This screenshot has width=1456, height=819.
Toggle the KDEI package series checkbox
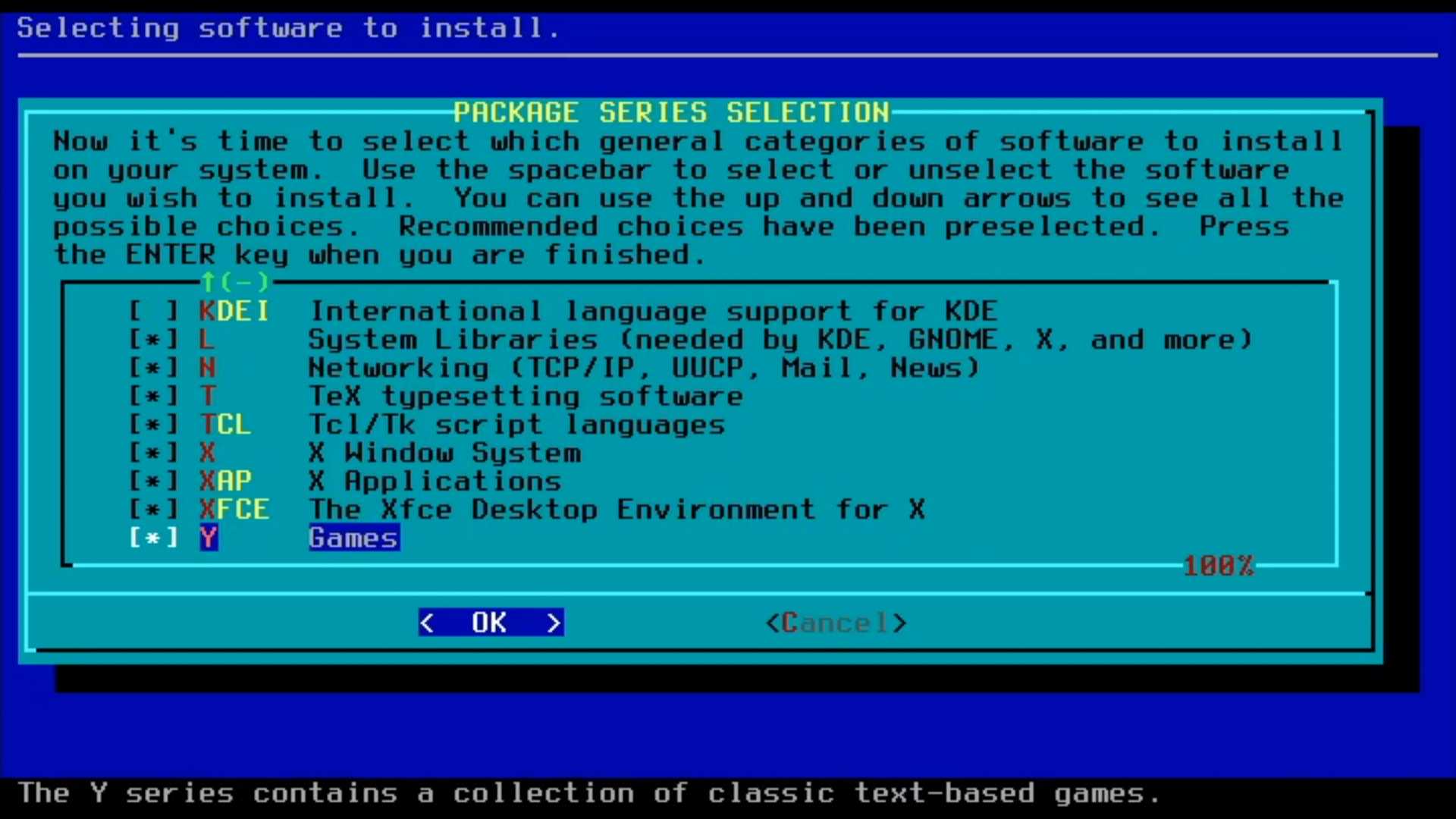pyautogui.click(x=153, y=311)
